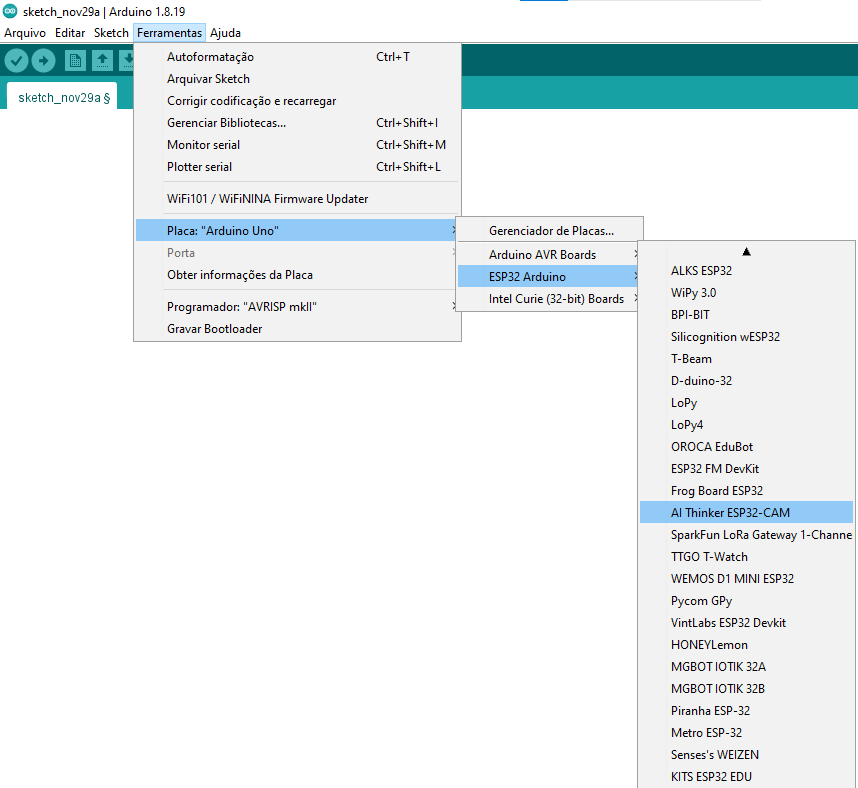This screenshot has height=788, width=858.
Task: Expand Arduino AVR Boards submenu
Action: [549, 254]
